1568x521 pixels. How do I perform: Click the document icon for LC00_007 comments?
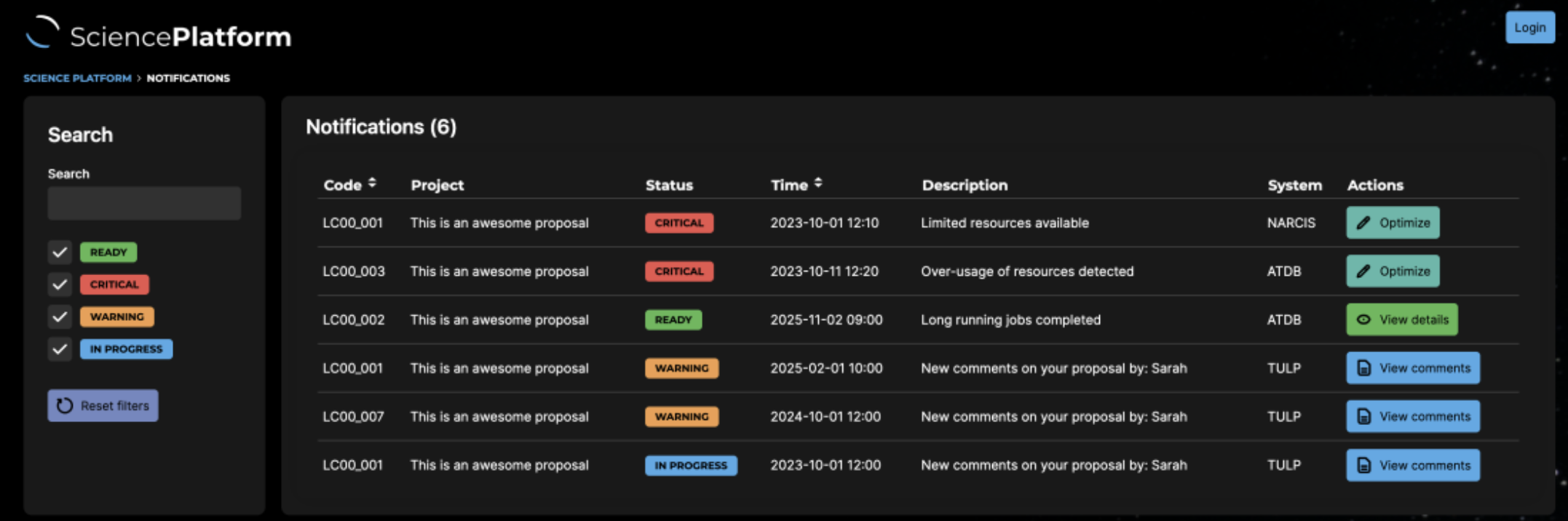coord(1364,417)
